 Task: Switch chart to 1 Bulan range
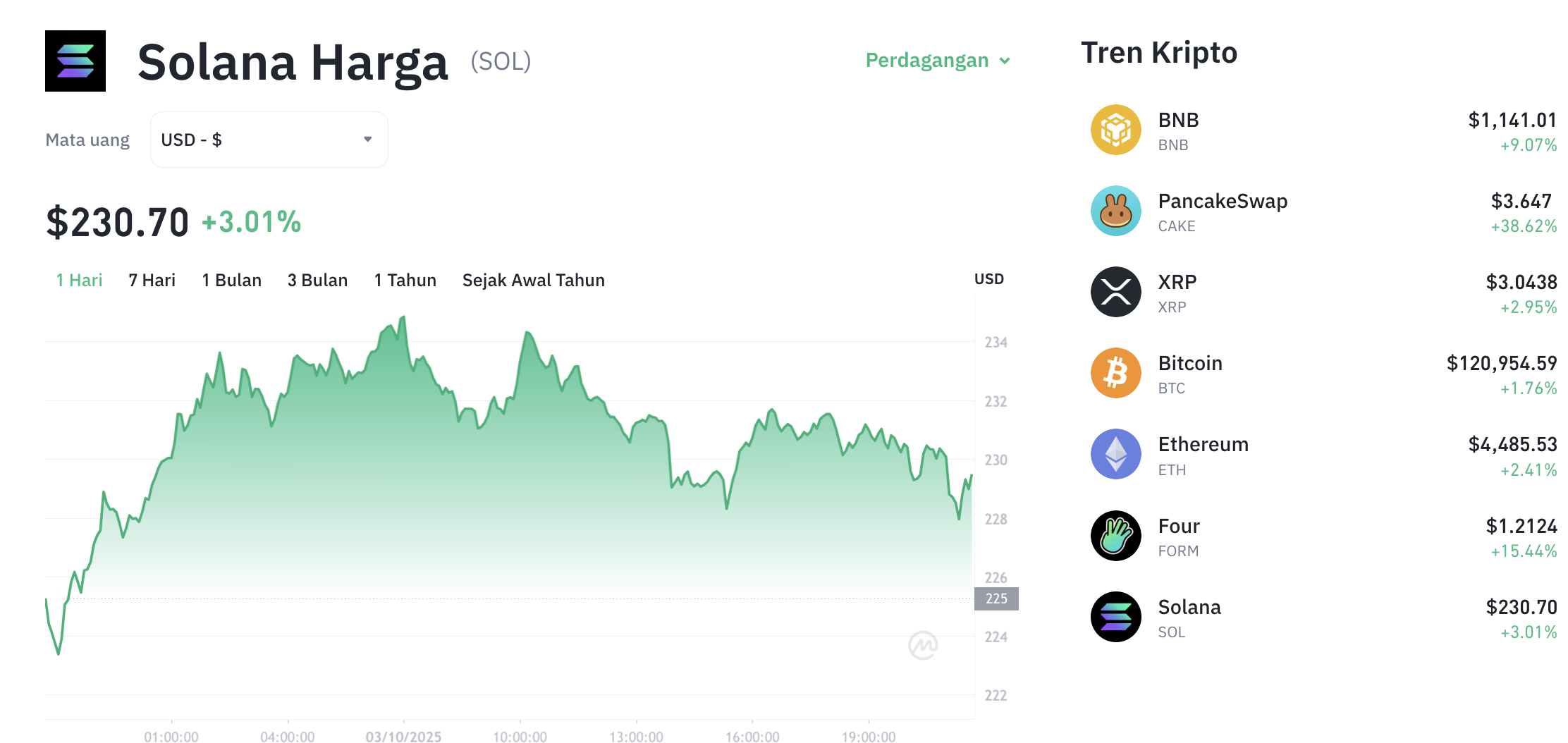coord(231,281)
